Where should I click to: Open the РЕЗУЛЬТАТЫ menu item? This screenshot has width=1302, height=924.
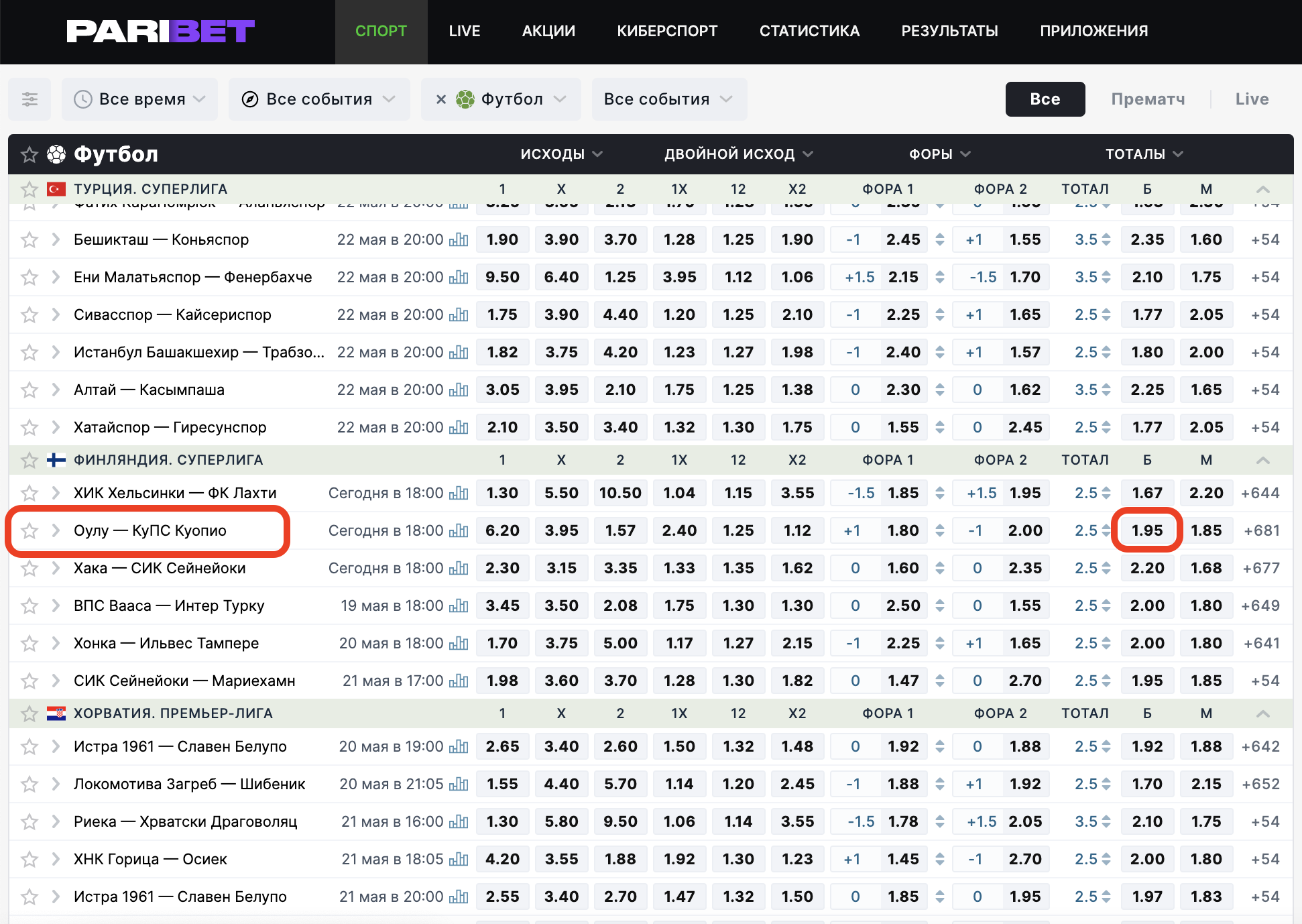click(x=949, y=31)
